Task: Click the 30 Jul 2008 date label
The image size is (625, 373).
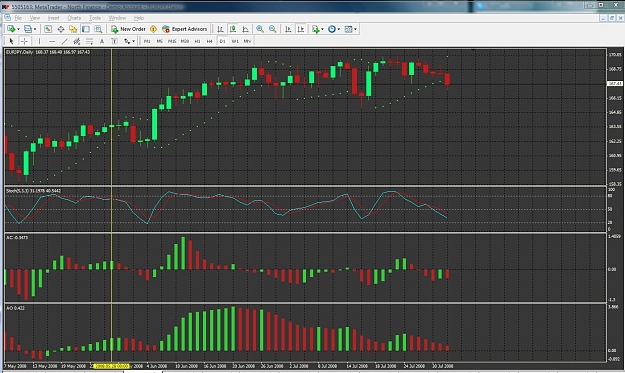Action: point(442,366)
